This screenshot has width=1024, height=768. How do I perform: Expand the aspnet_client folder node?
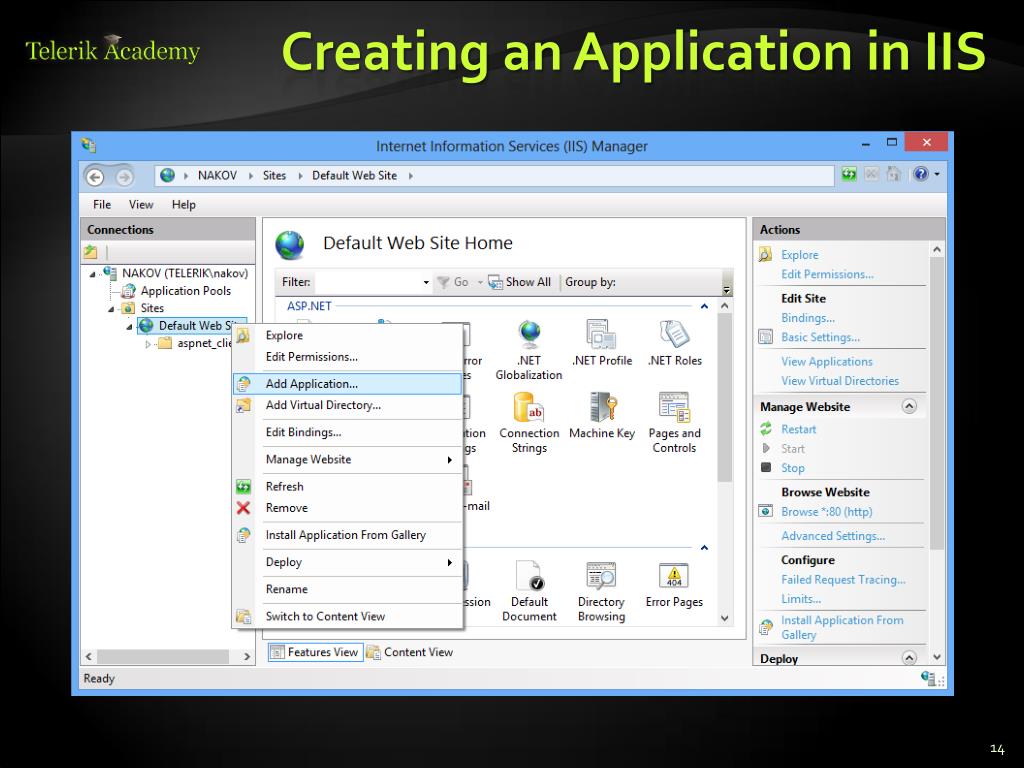pos(148,344)
